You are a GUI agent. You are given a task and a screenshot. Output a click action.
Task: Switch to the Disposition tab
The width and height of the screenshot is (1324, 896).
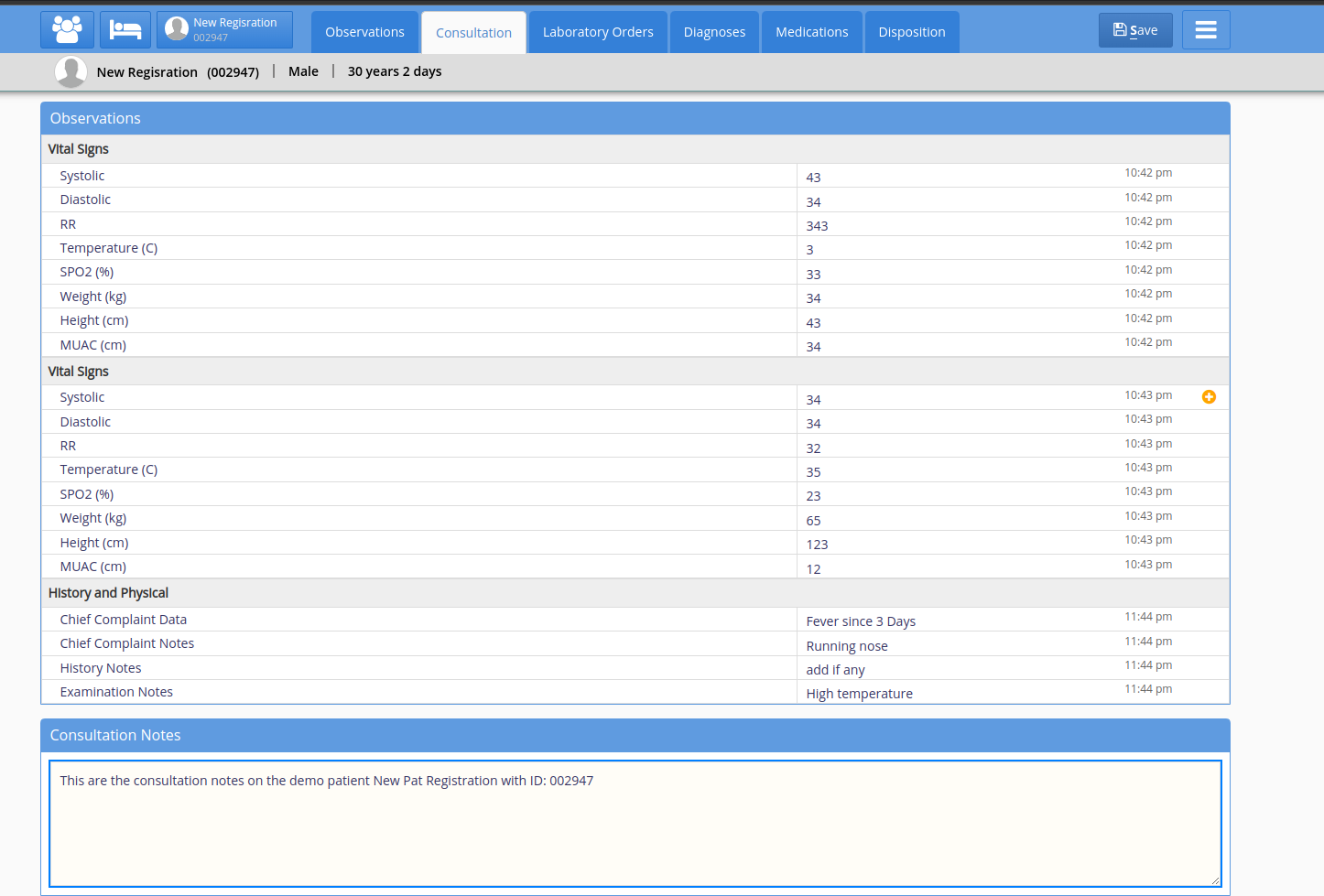912,32
